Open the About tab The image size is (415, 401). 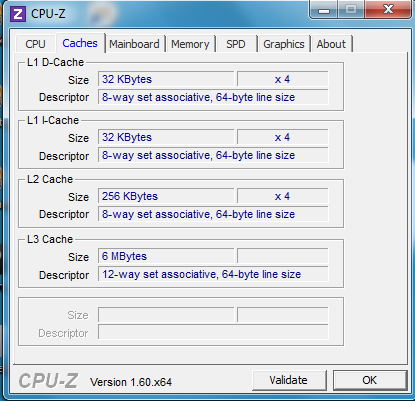(331, 44)
